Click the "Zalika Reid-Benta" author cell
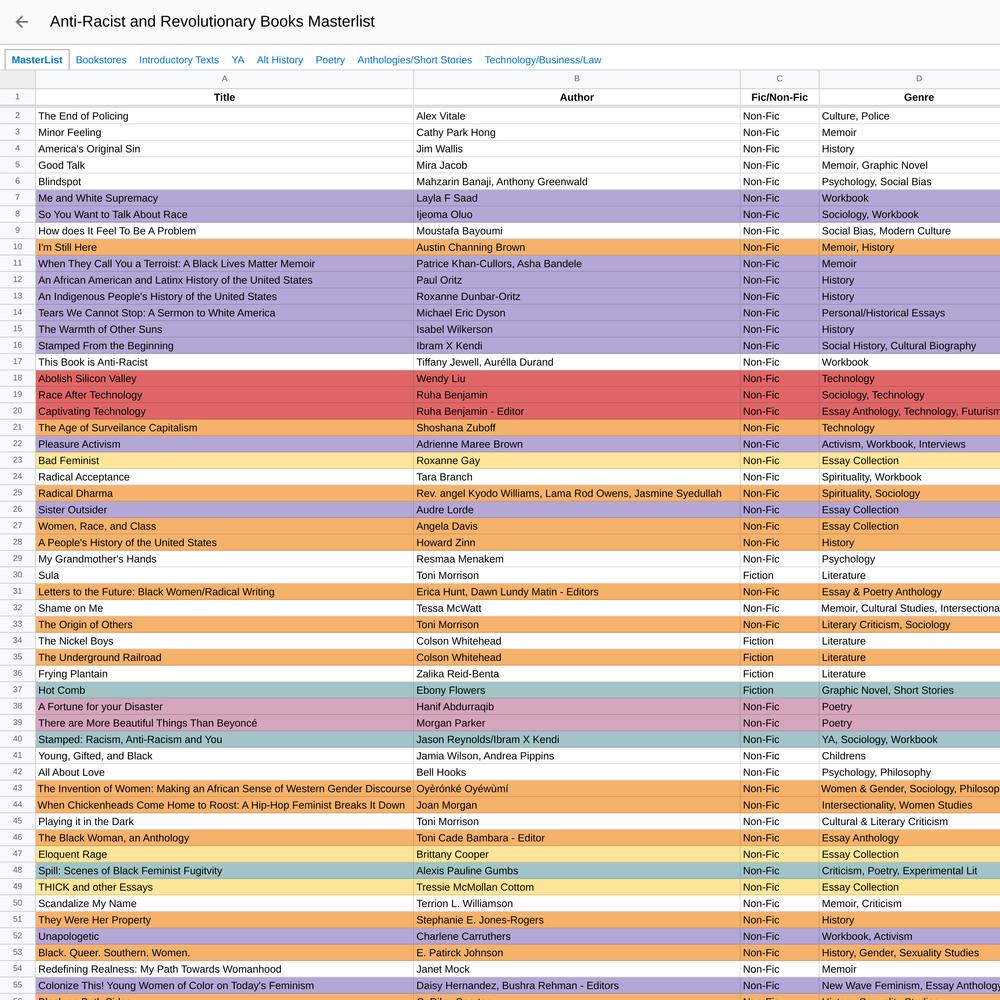Screen dimensions: 1000x1000 [x=577, y=674]
